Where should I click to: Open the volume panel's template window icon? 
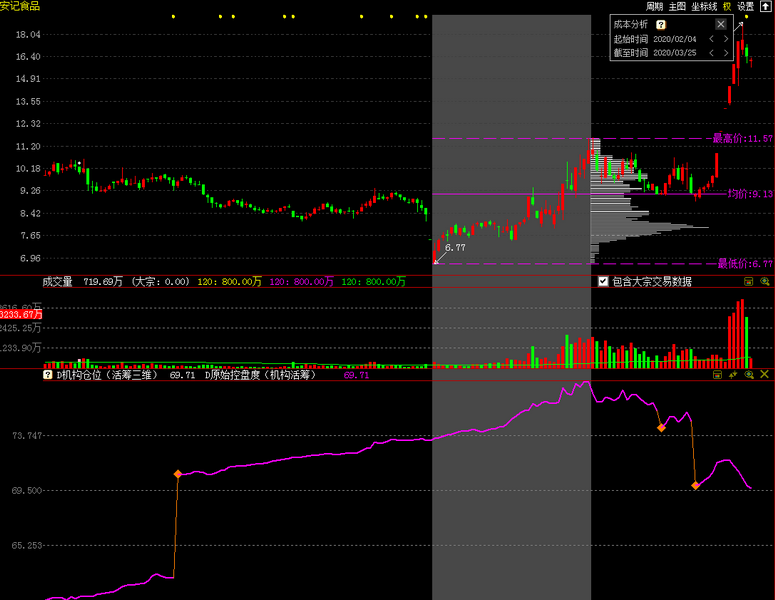click(748, 282)
